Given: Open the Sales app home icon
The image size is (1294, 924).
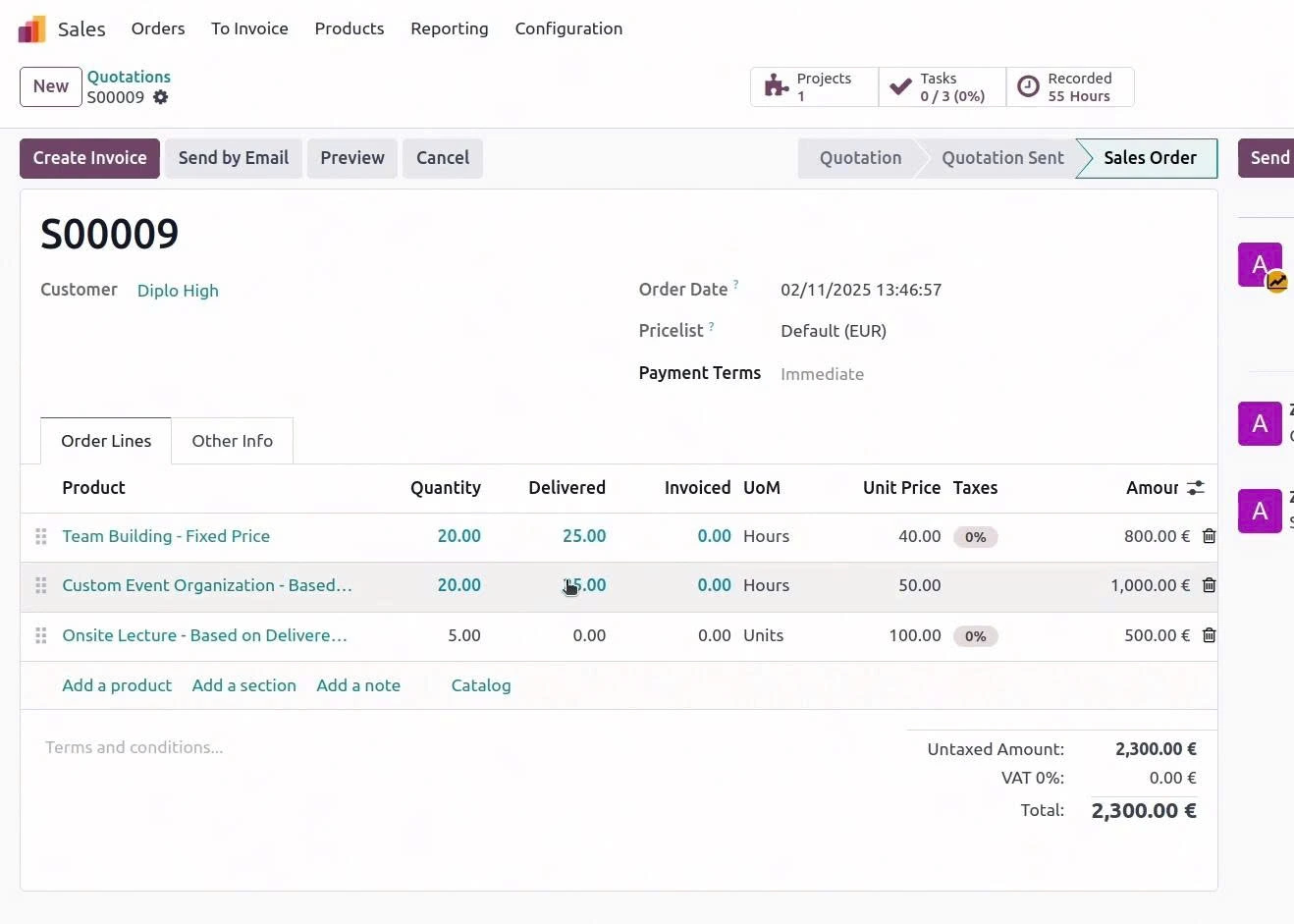Looking at the screenshot, I should (31, 27).
